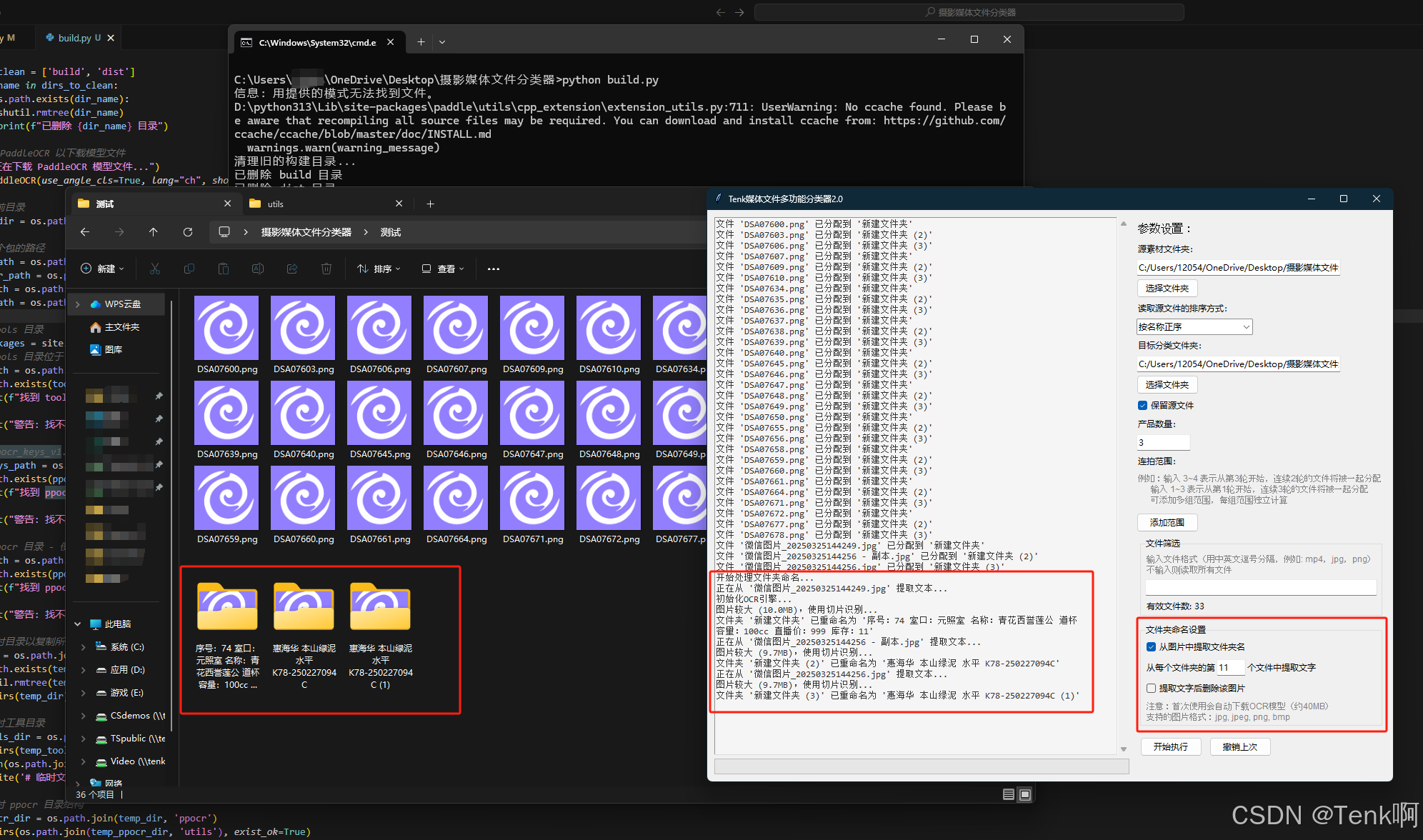Open the See more ellipsis menu

pos(493,269)
